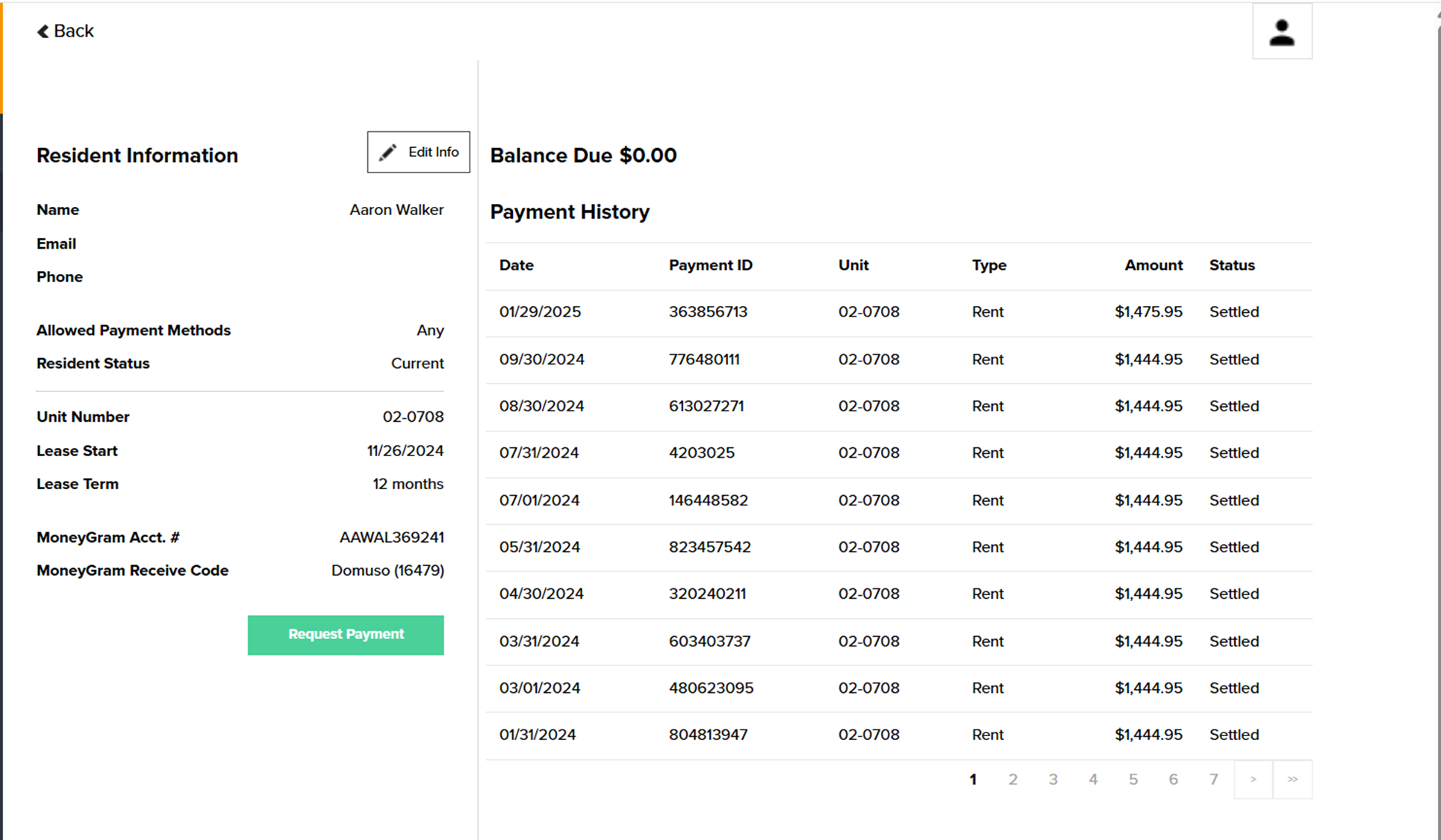
Task: Go to next page arrow
Action: click(1253, 780)
